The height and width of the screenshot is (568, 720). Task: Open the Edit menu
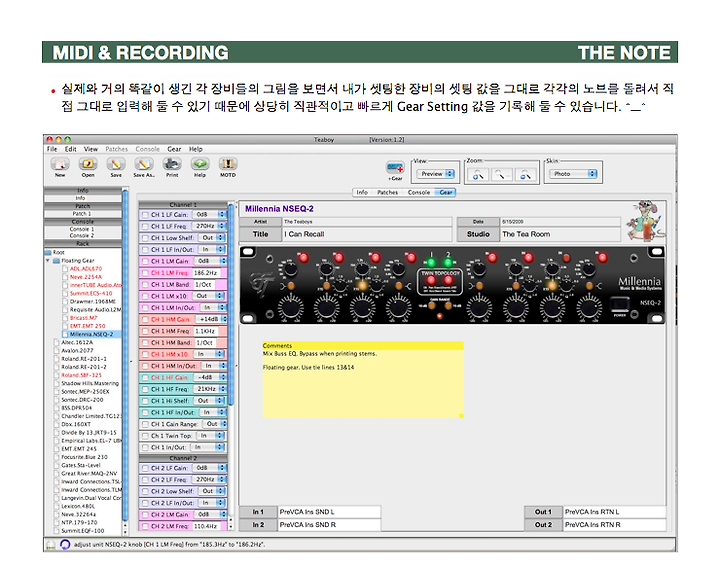click(x=70, y=149)
